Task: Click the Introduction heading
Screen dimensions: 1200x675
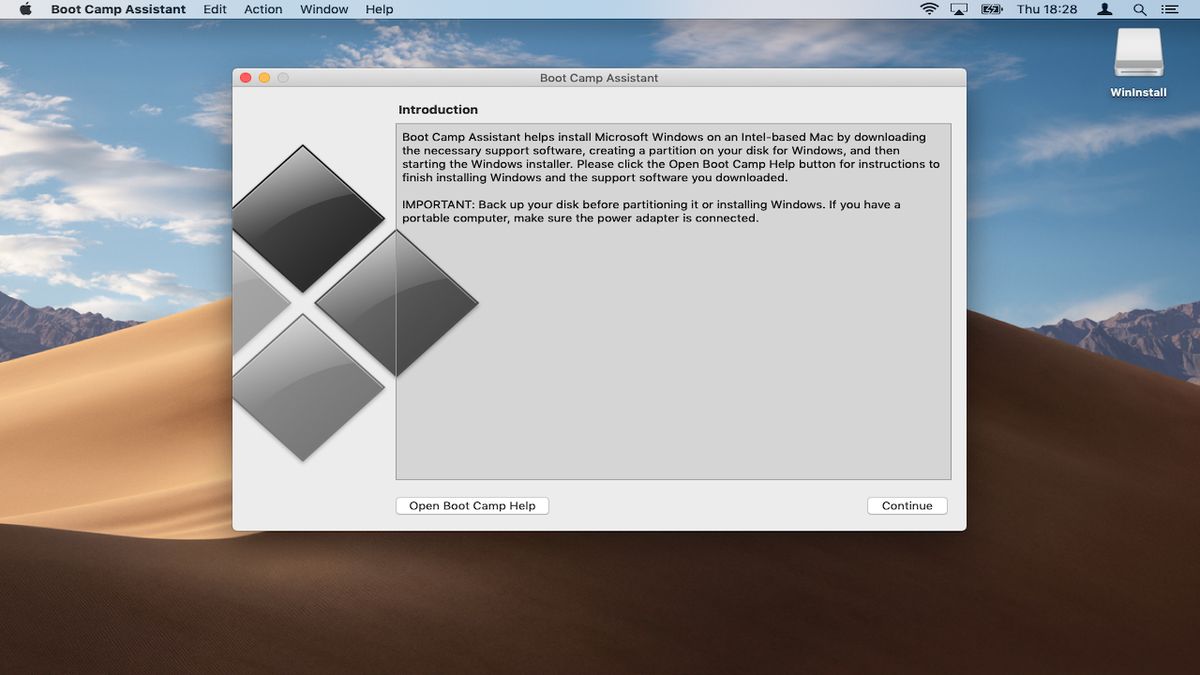Action: [x=438, y=110]
